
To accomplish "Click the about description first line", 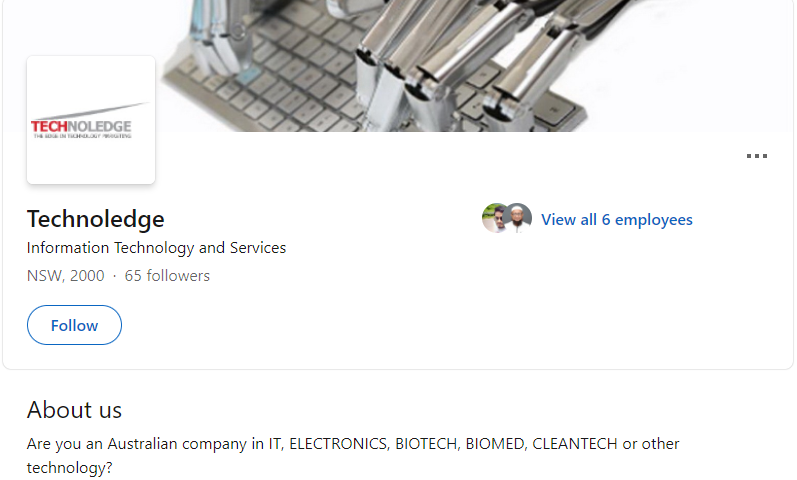I will [x=353, y=444].
